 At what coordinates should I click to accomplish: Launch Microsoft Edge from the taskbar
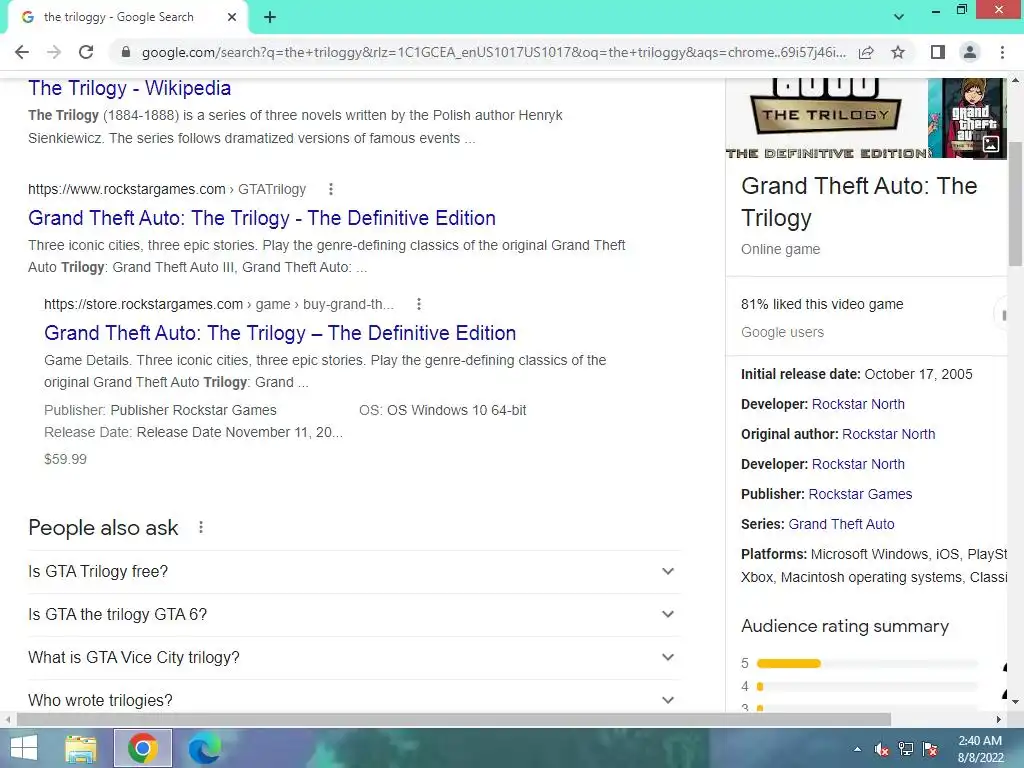204,748
